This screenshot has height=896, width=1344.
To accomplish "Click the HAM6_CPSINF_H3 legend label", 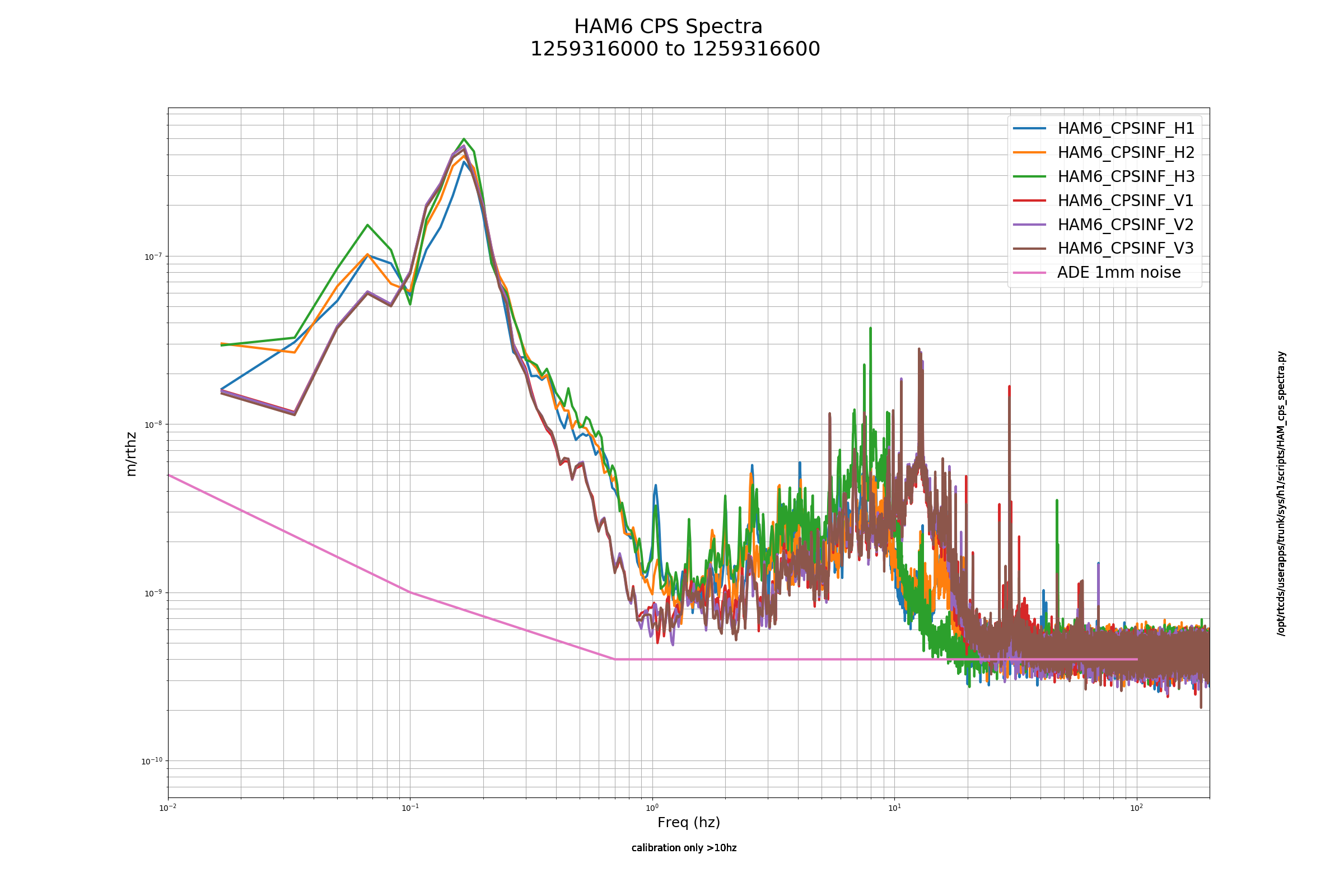I will tap(1126, 176).
